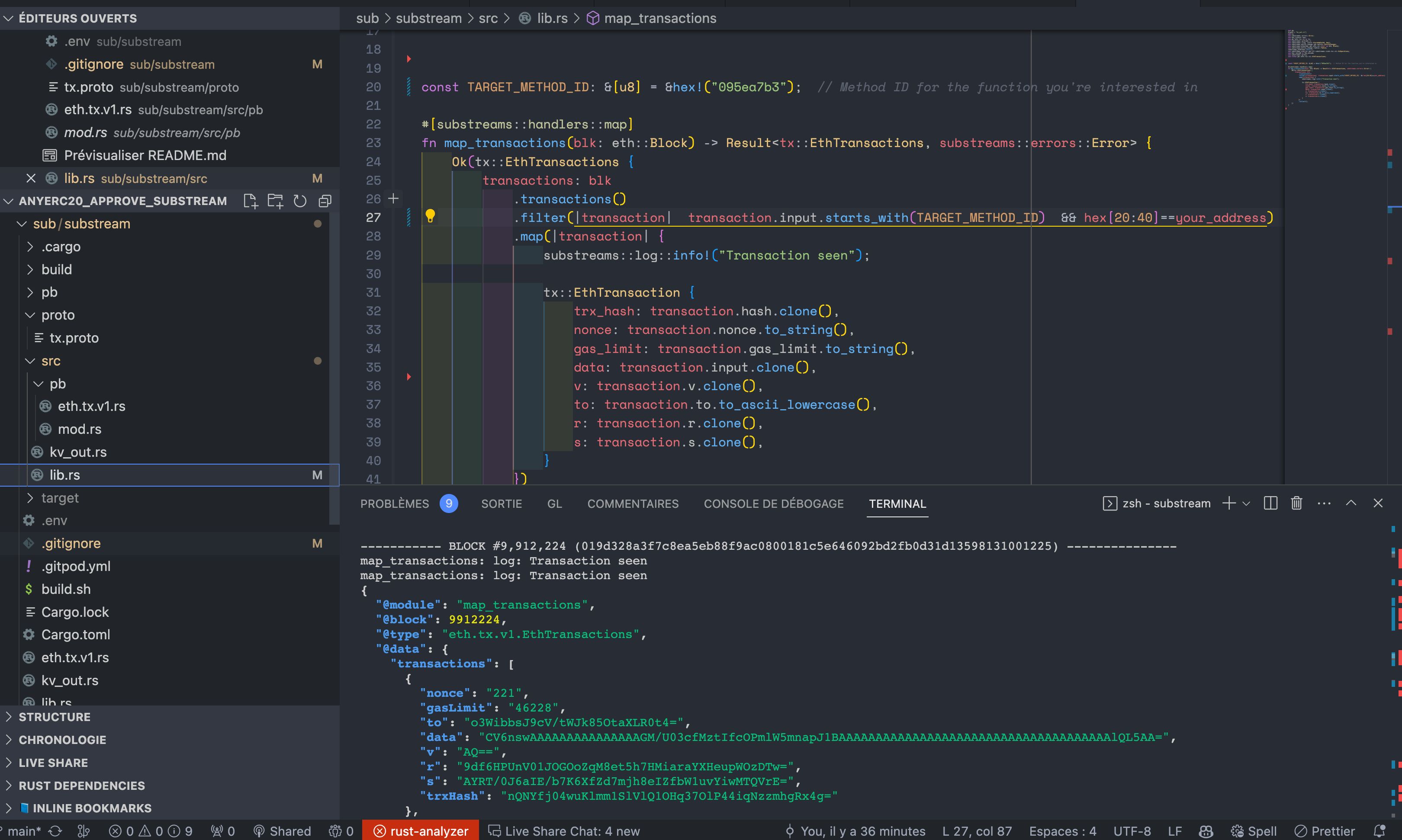Close the bottom panel

[x=1378, y=503]
